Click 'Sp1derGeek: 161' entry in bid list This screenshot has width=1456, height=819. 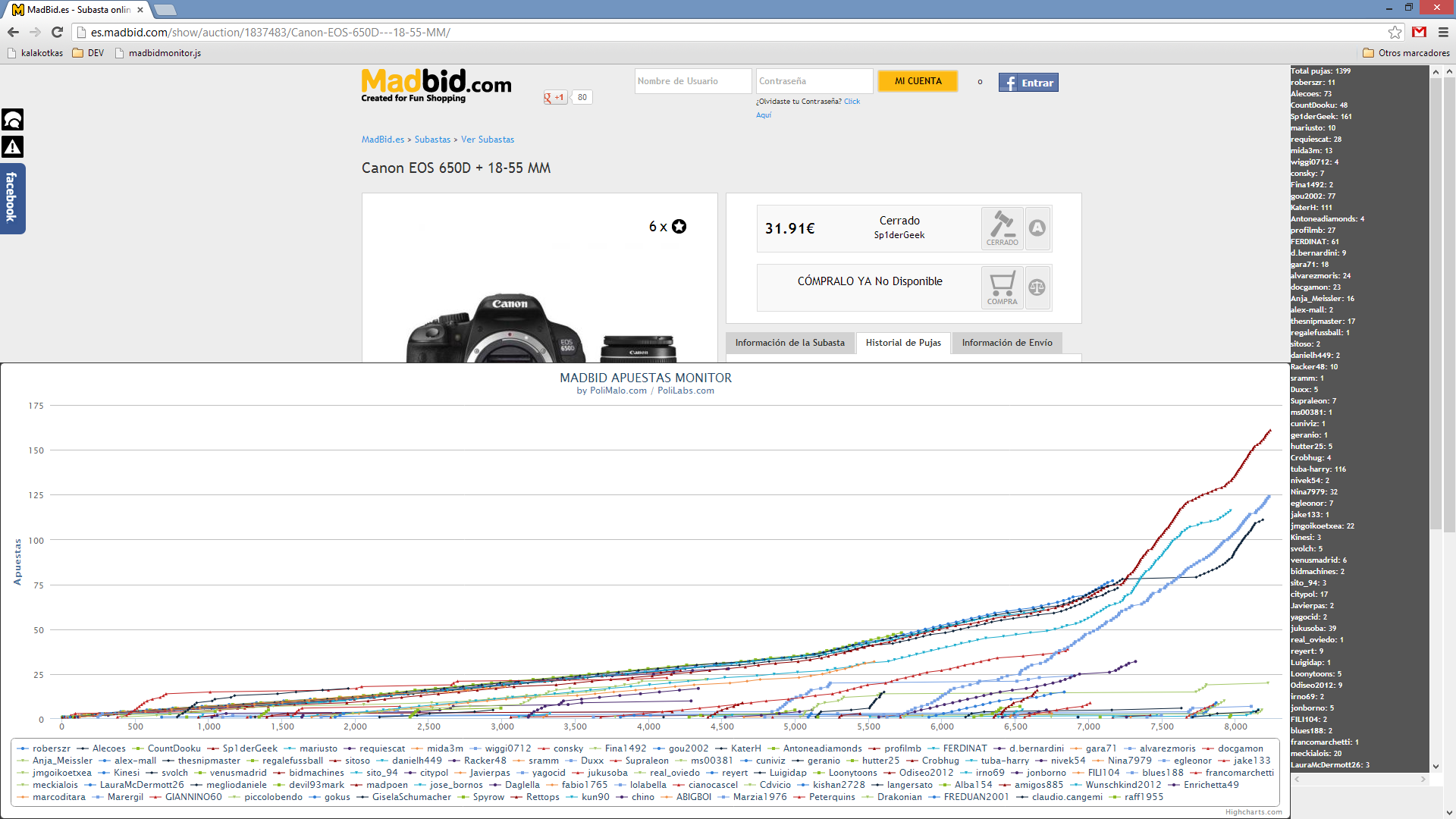coord(1321,117)
